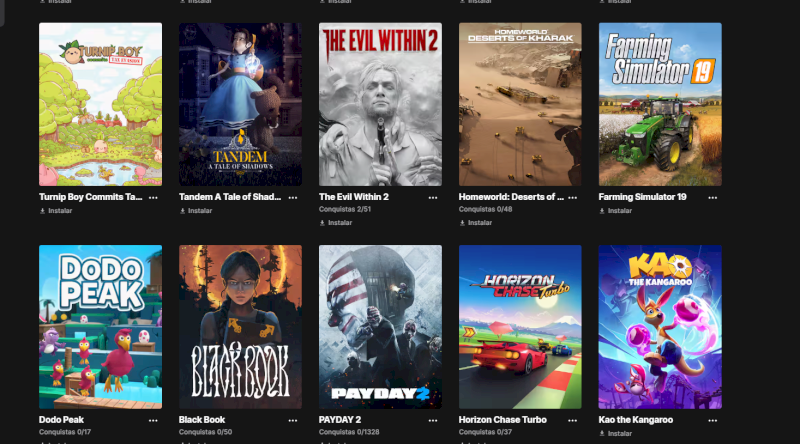Open three-dot menu for Dodo Peak
The width and height of the screenshot is (800, 444).
pyautogui.click(x=153, y=421)
